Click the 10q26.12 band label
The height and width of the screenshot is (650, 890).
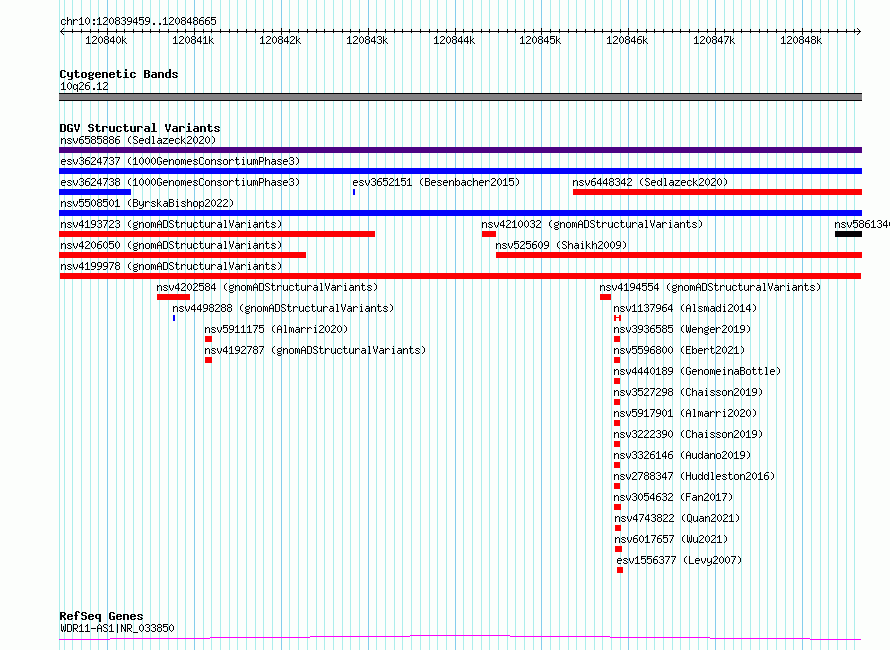click(x=84, y=86)
